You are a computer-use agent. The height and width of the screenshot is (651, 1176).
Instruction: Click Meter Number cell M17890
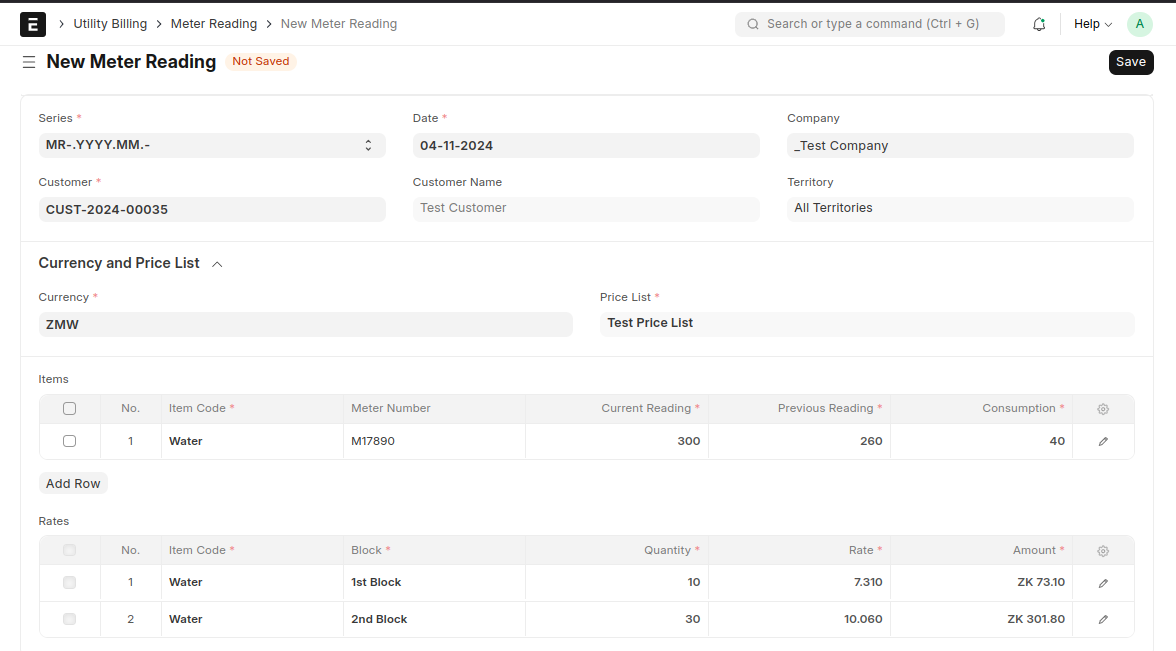(434, 441)
